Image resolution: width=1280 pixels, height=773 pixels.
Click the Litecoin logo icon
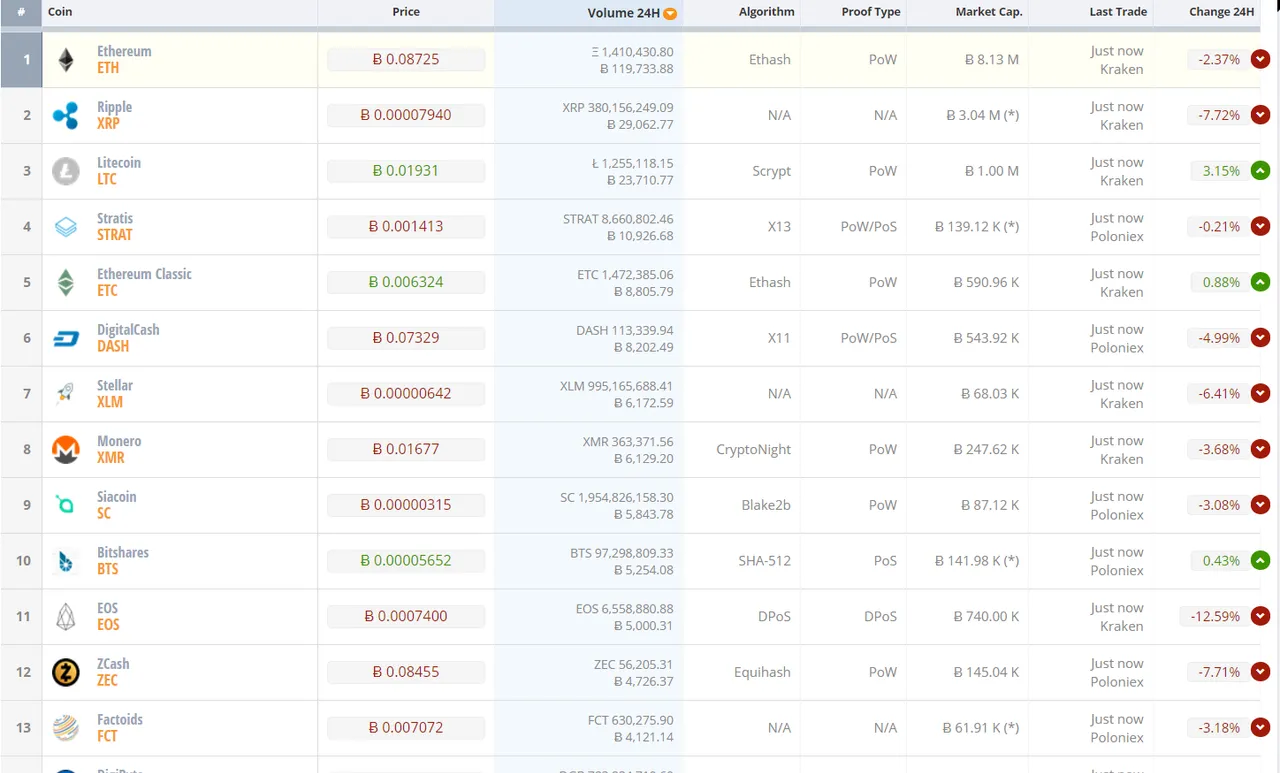pyautogui.click(x=66, y=171)
